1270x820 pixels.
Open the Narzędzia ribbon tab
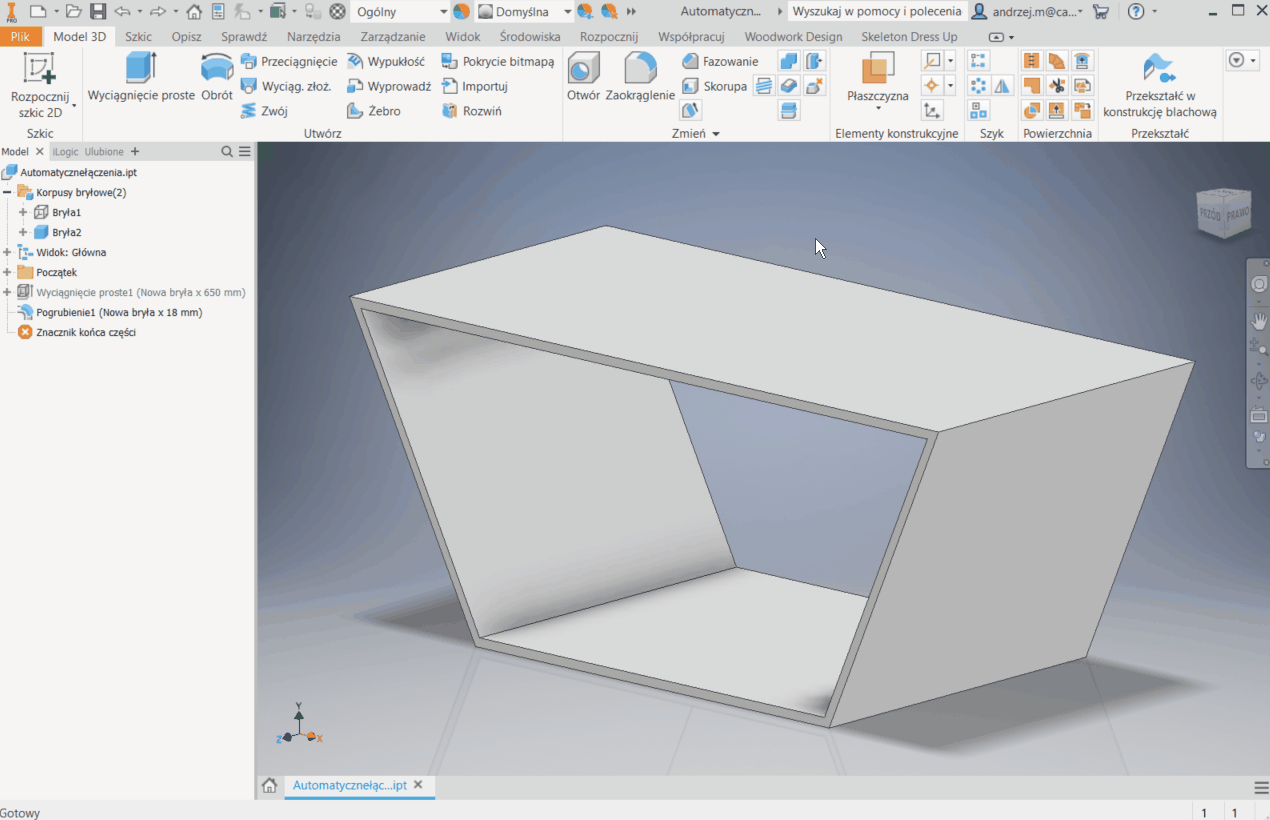tap(313, 37)
